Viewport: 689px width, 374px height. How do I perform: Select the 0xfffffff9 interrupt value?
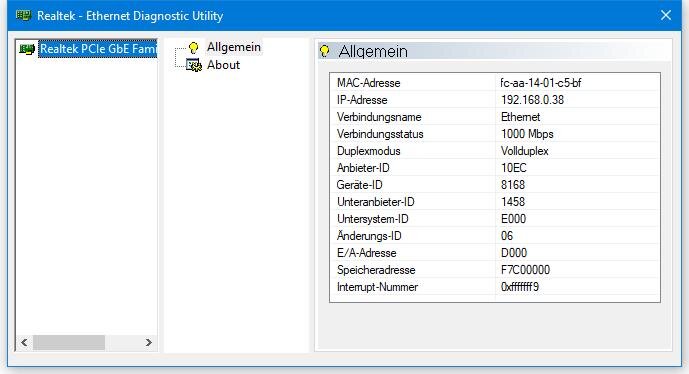coord(519,287)
